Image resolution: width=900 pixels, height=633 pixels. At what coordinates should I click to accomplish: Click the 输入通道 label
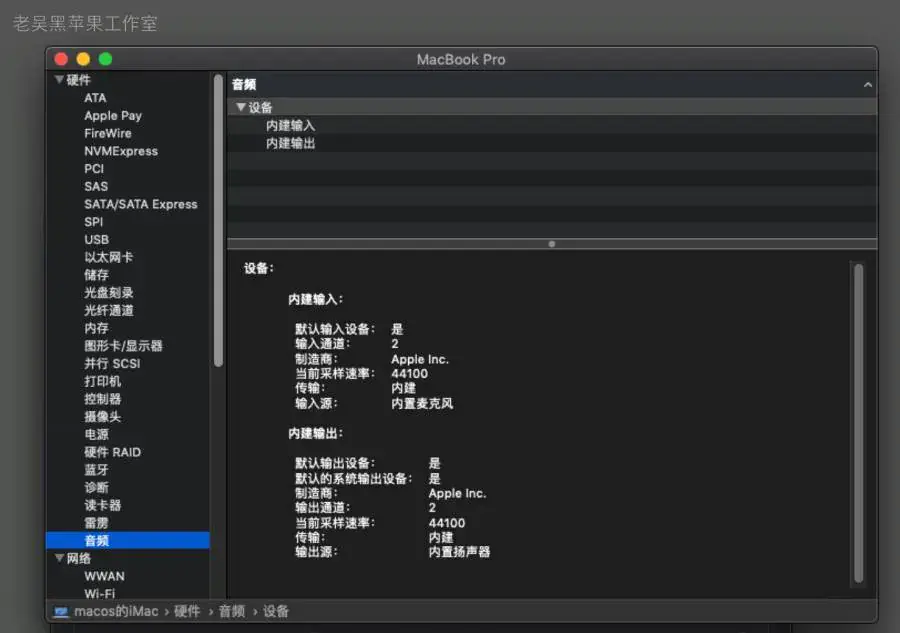point(322,344)
